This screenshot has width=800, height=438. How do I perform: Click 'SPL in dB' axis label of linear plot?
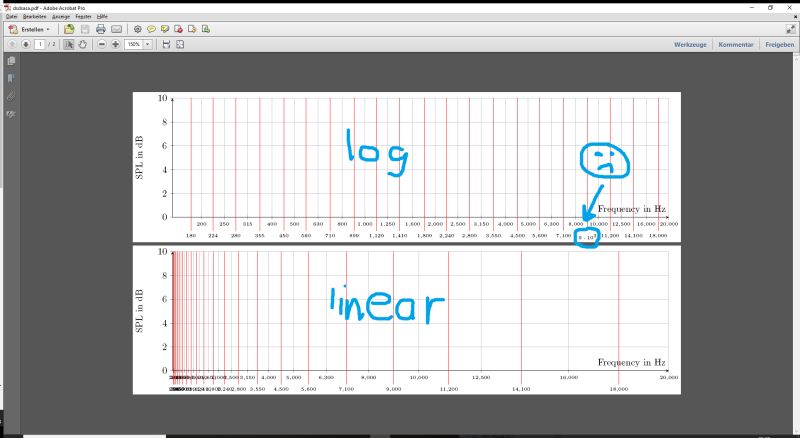point(139,311)
